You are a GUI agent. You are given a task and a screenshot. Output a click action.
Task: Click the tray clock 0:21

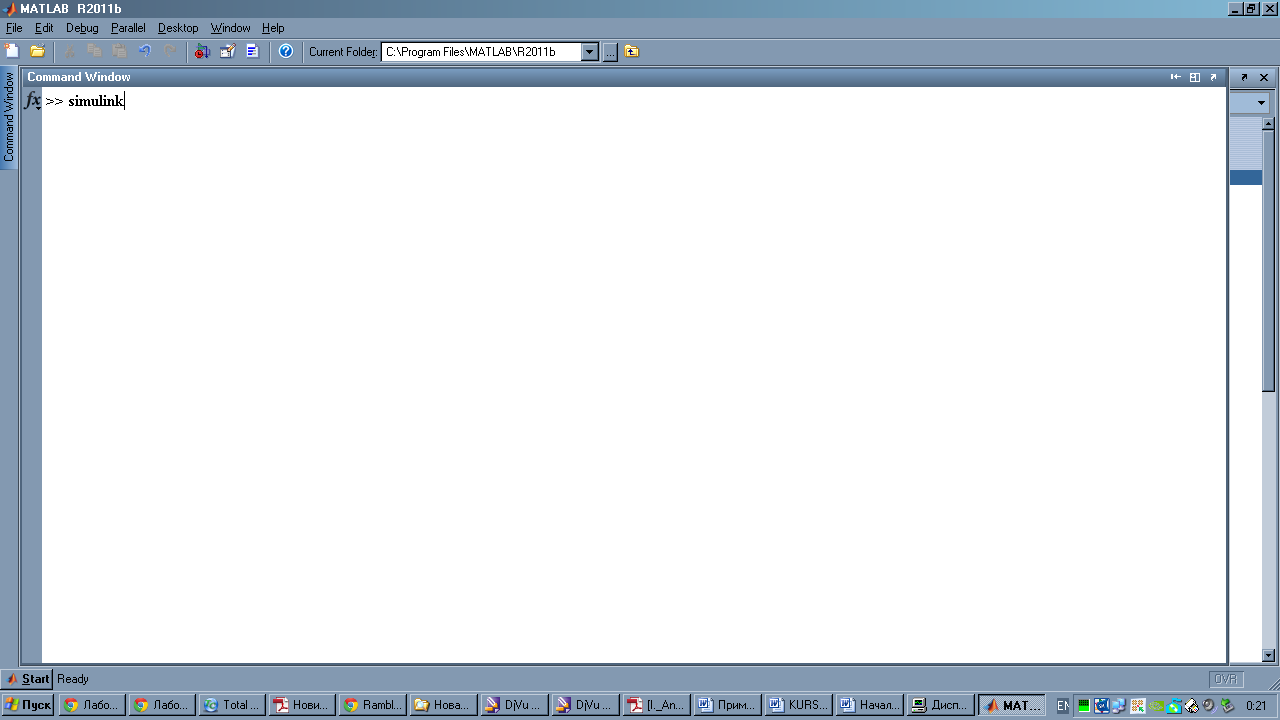coord(1256,706)
